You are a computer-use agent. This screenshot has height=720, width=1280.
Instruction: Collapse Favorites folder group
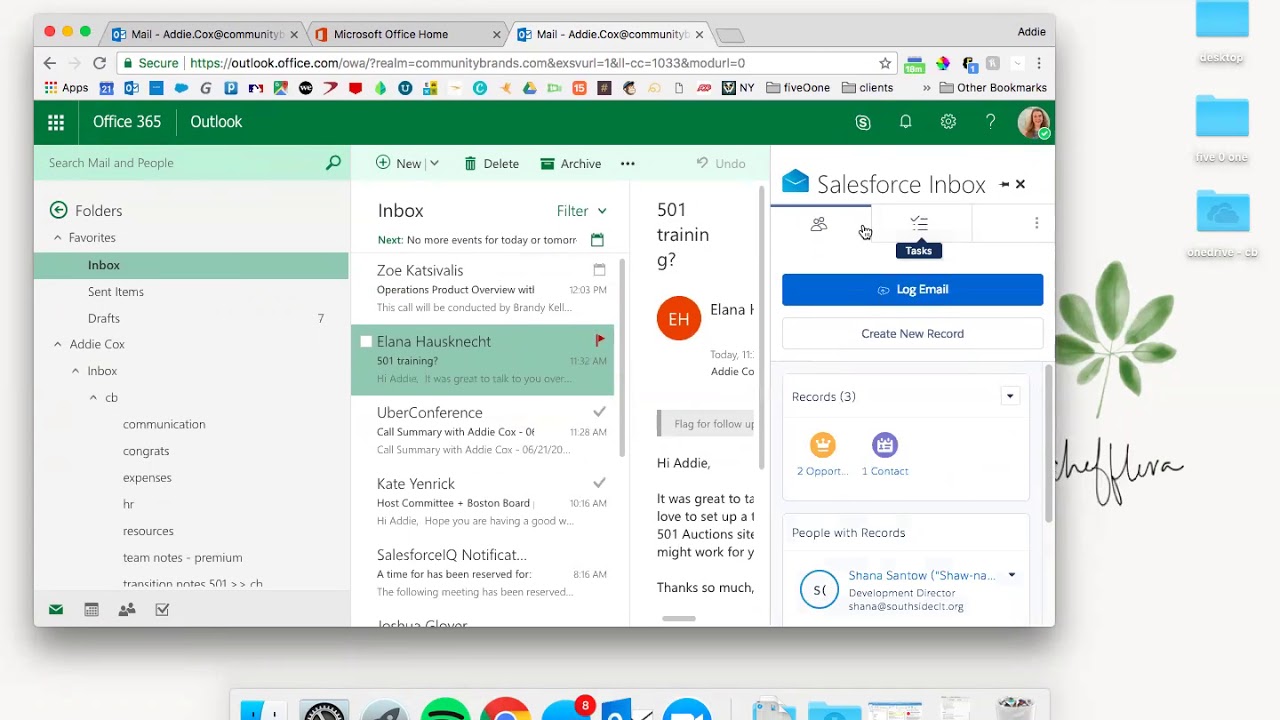57,237
